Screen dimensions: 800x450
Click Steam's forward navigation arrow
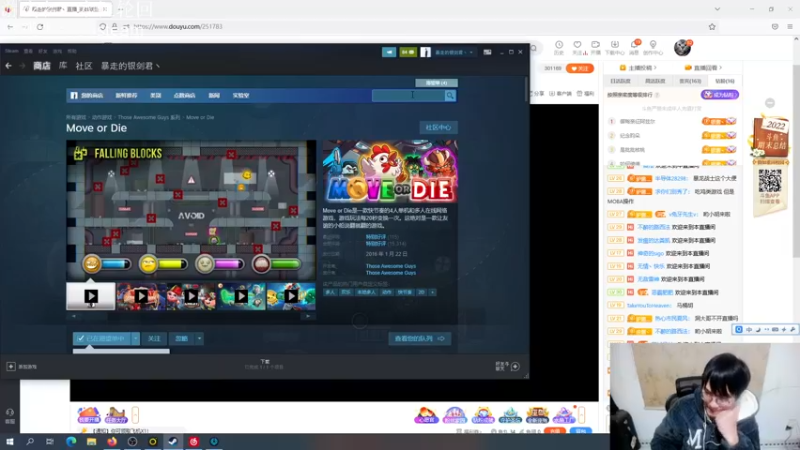point(22,66)
